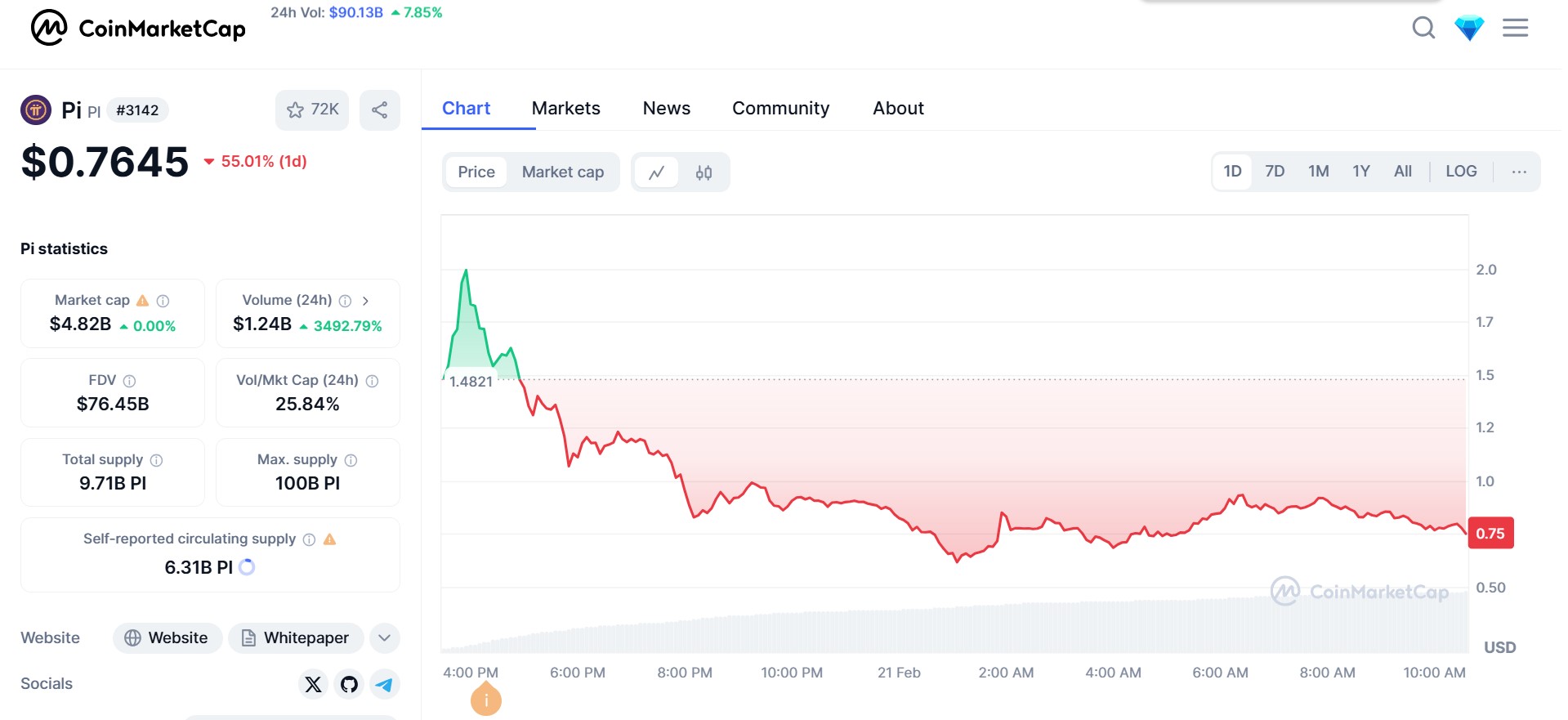Viewport: 1568px width, 720px height.
Task: Open the Telegram social link
Action: pyautogui.click(x=385, y=684)
